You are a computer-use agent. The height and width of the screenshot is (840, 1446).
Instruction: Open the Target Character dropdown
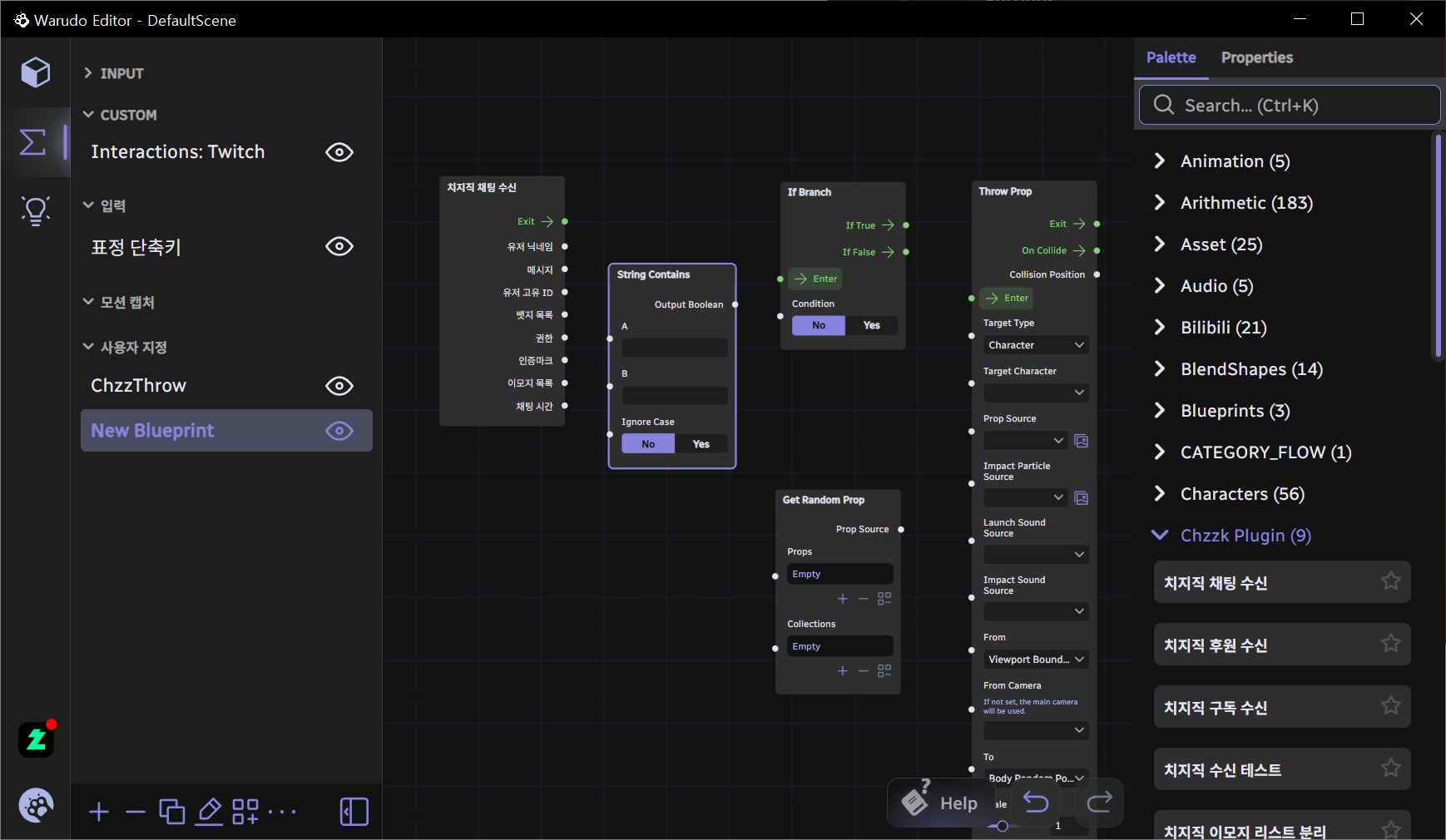pyautogui.click(x=1036, y=393)
